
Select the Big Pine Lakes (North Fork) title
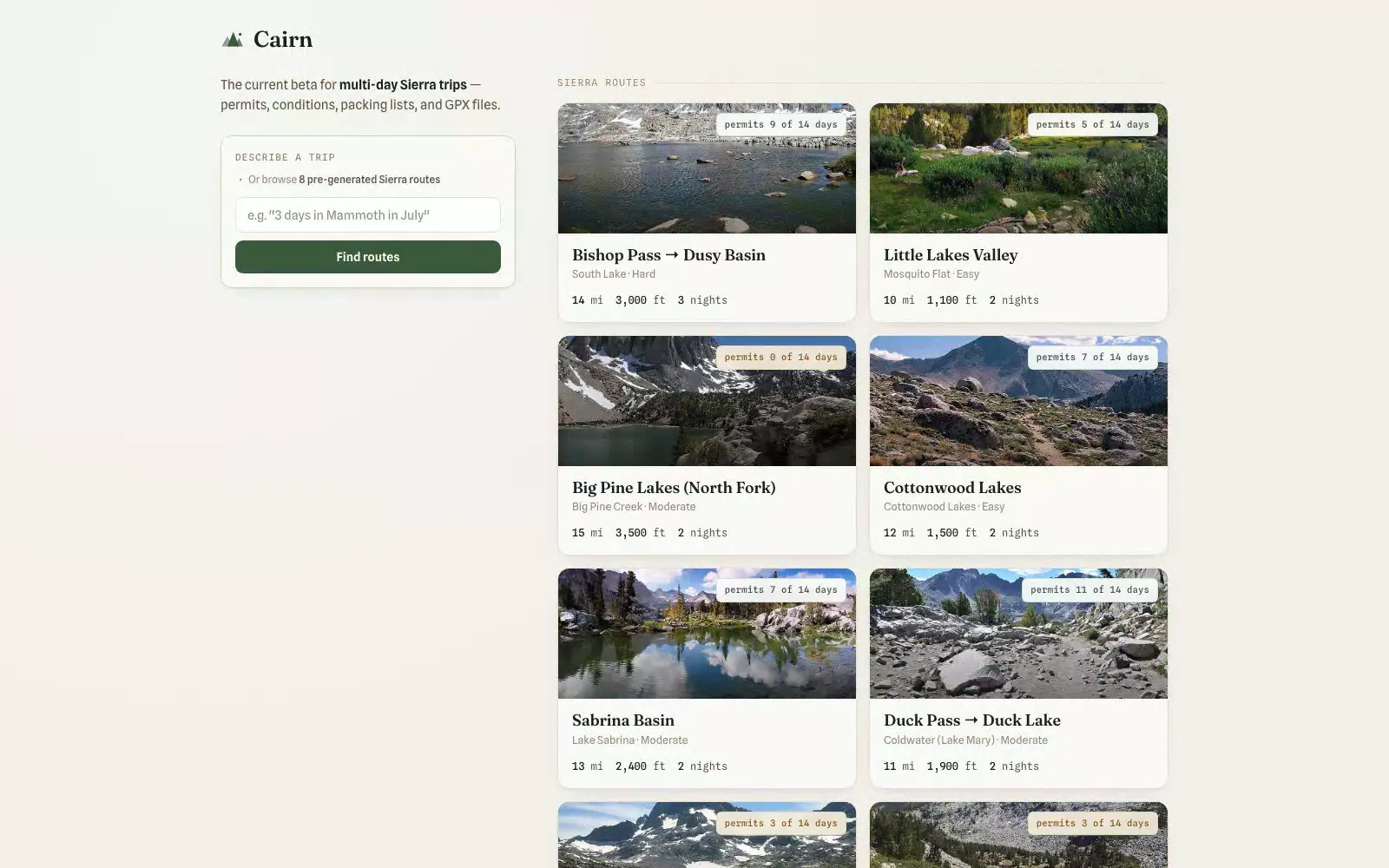tap(674, 488)
